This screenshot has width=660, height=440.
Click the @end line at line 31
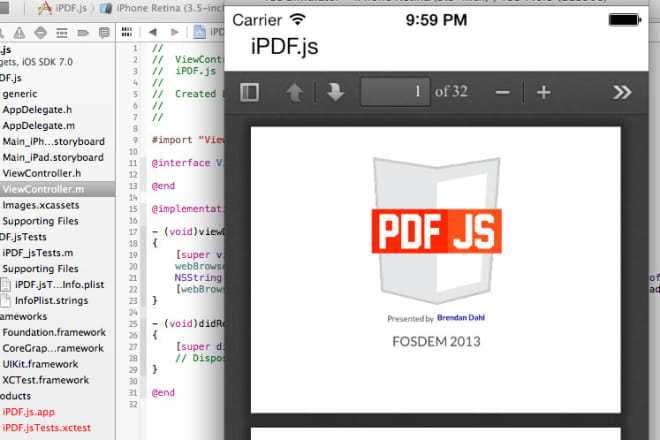[x=163, y=392]
